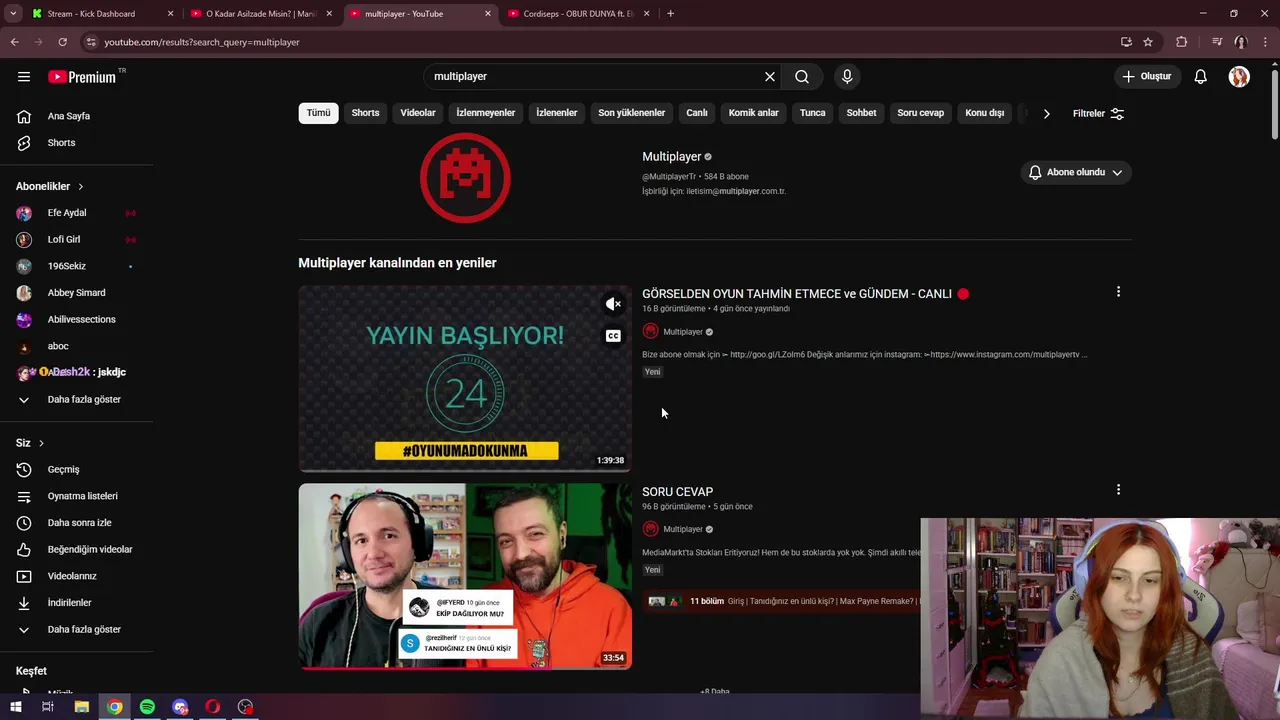Start voice search with microphone icon
Viewport: 1280px width, 720px height.
point(847,77)
